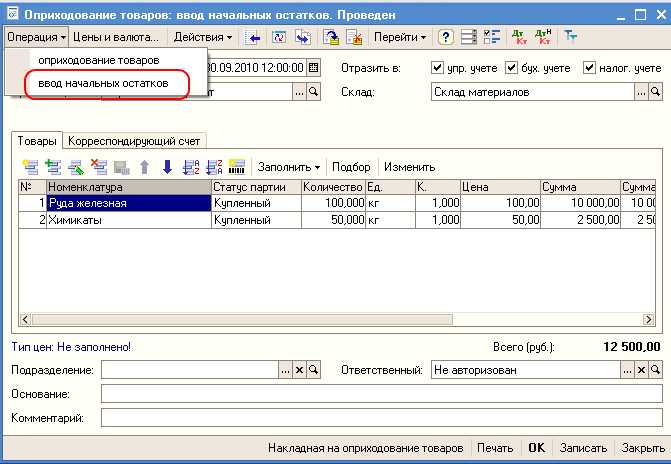
Task: Click the Записать button
Action: click(583, 448)
